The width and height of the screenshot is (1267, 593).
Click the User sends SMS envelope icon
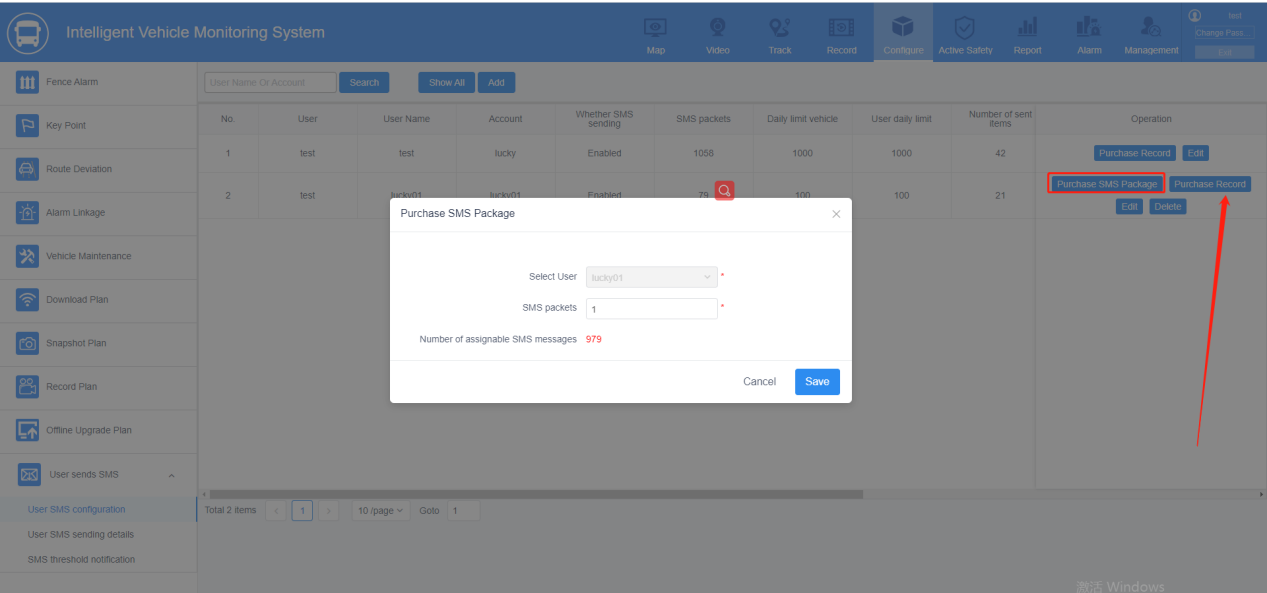(29, 475)
